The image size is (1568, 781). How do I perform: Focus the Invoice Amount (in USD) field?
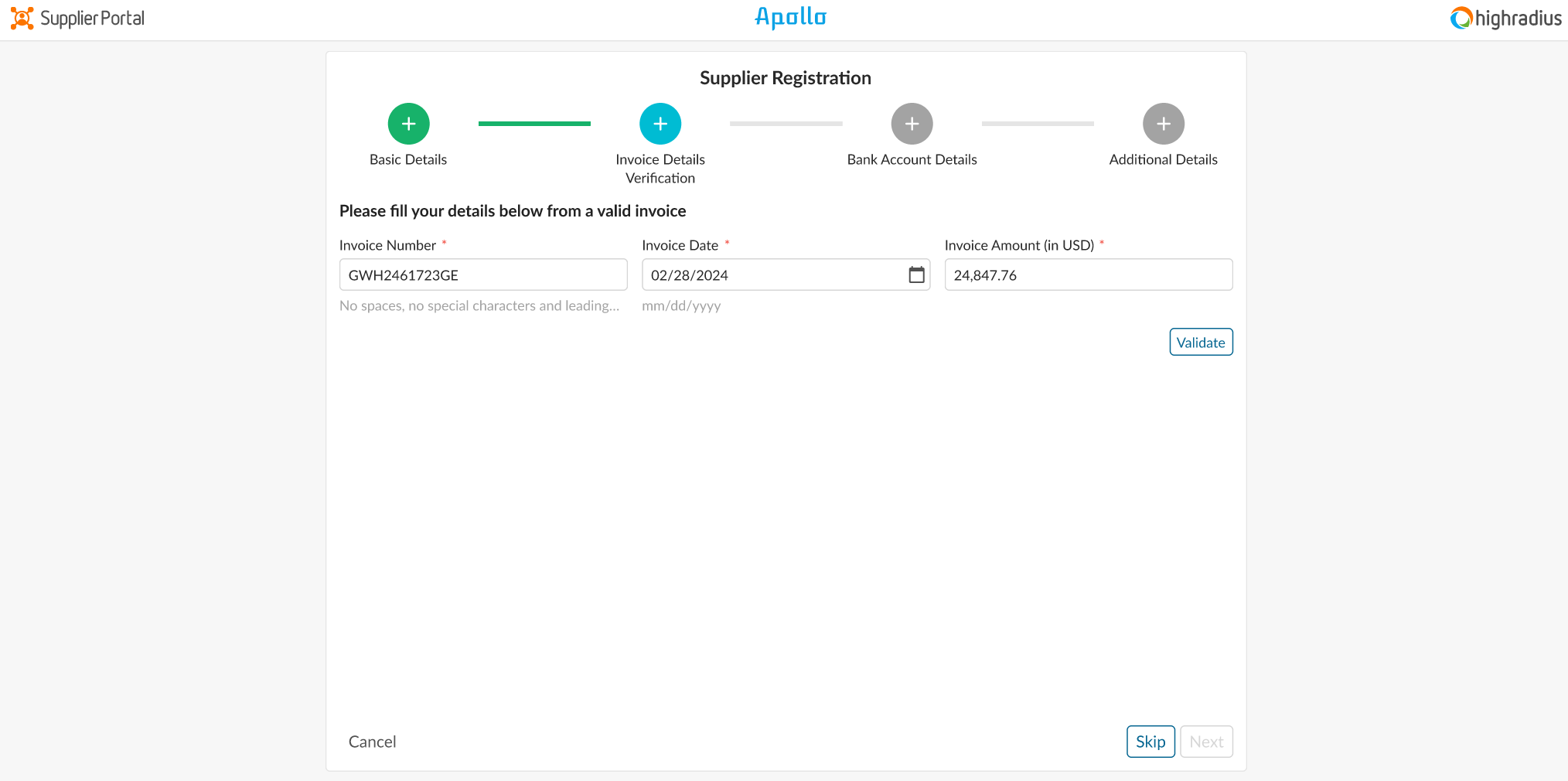coord(1089,275)
